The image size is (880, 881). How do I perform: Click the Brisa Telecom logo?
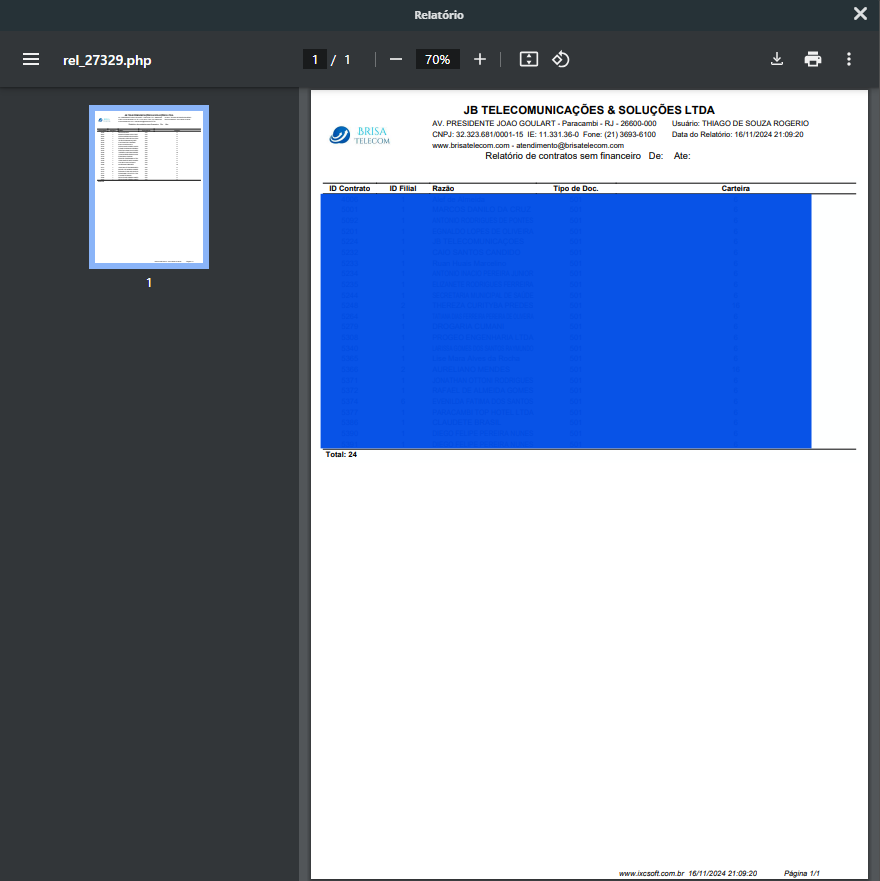pyautogui.click(x=360, y=135)
